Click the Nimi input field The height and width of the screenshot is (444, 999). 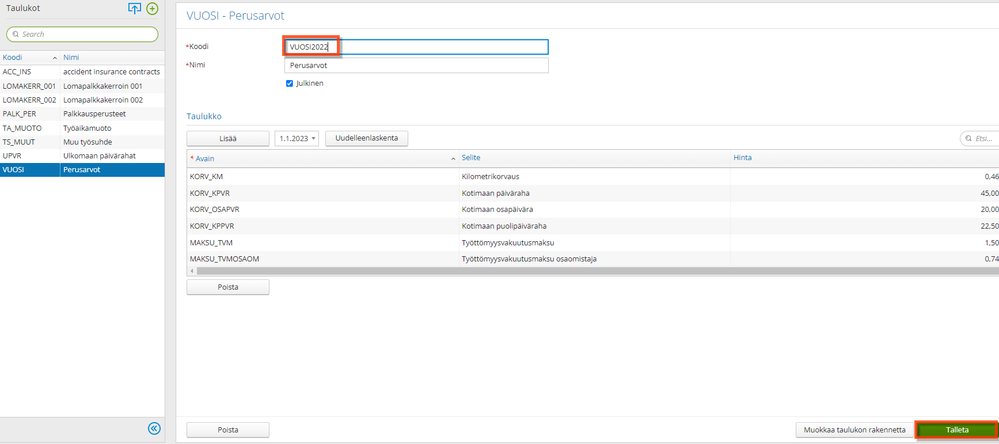click(x=416, y=66)
